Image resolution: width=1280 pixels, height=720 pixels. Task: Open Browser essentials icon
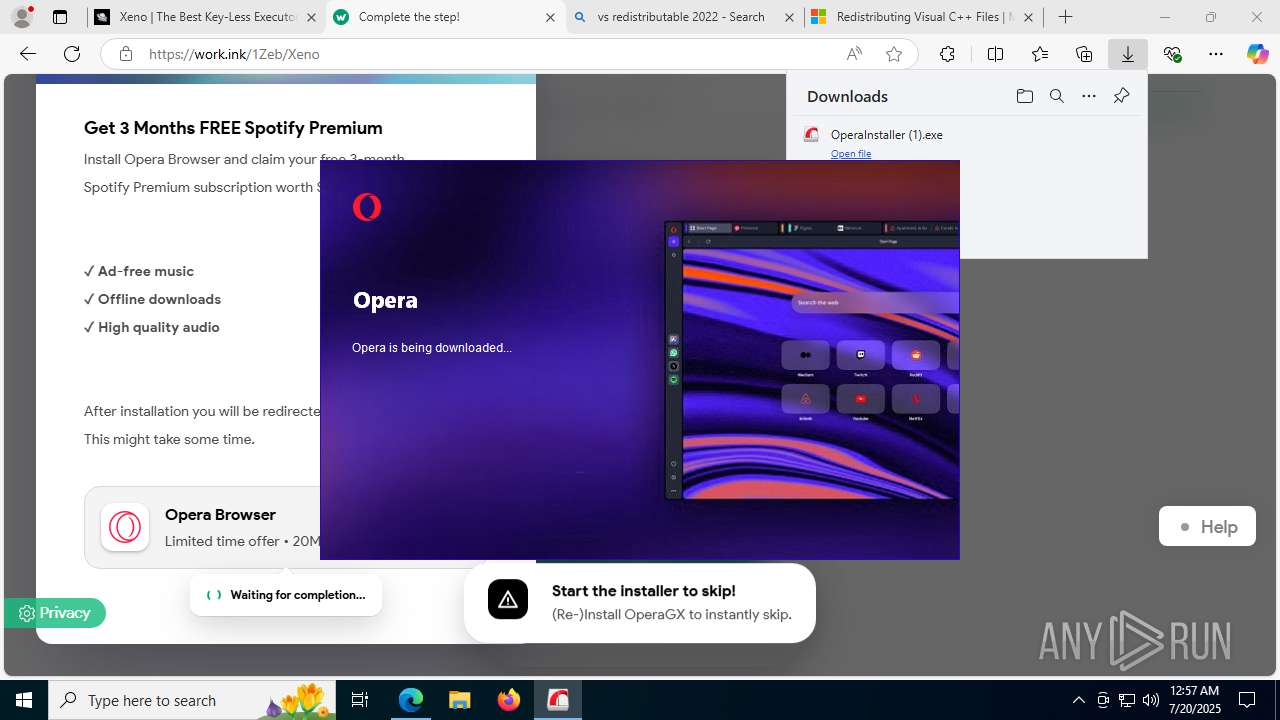[x=1172, y=54]
